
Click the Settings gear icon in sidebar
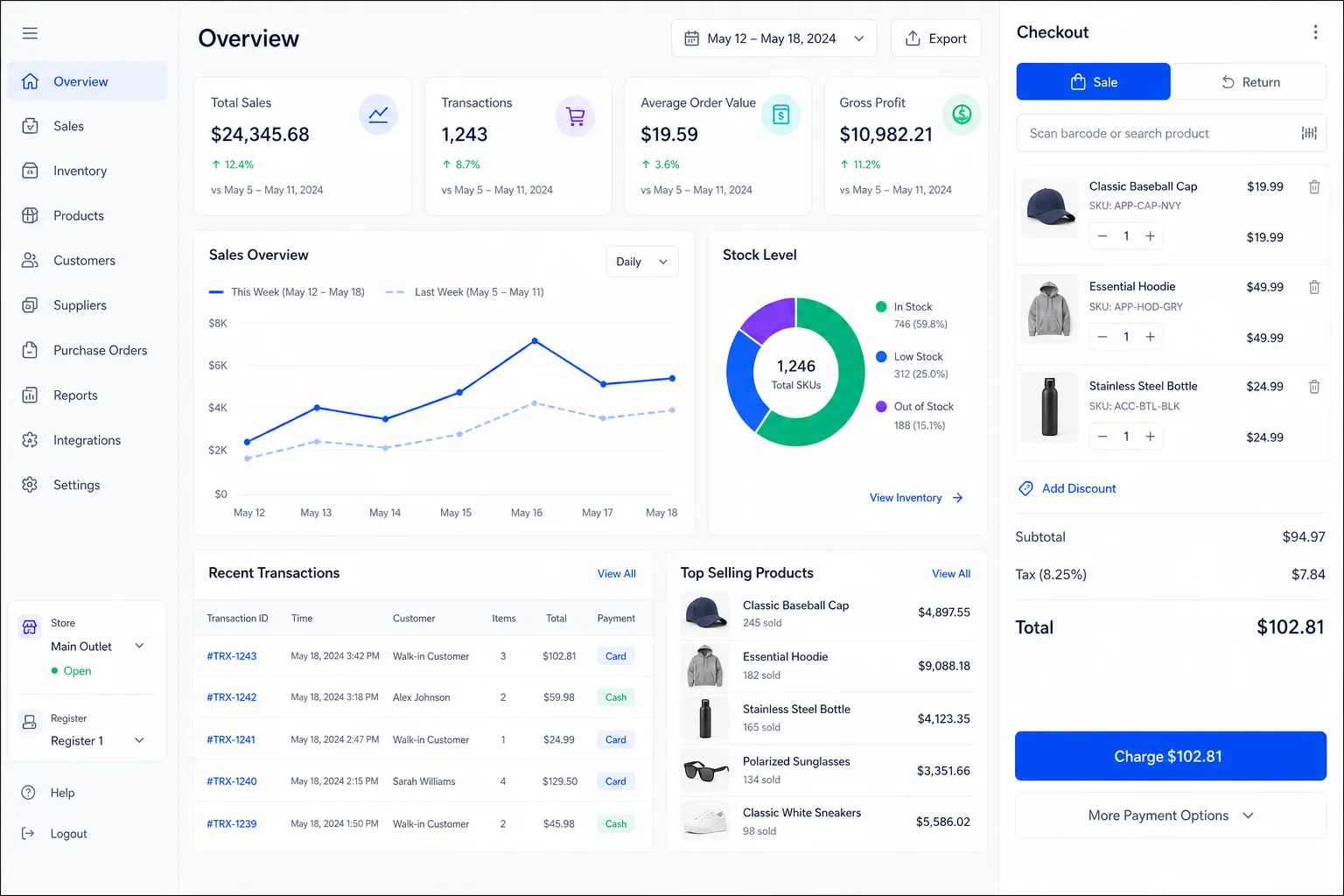(x=30, y=485)
